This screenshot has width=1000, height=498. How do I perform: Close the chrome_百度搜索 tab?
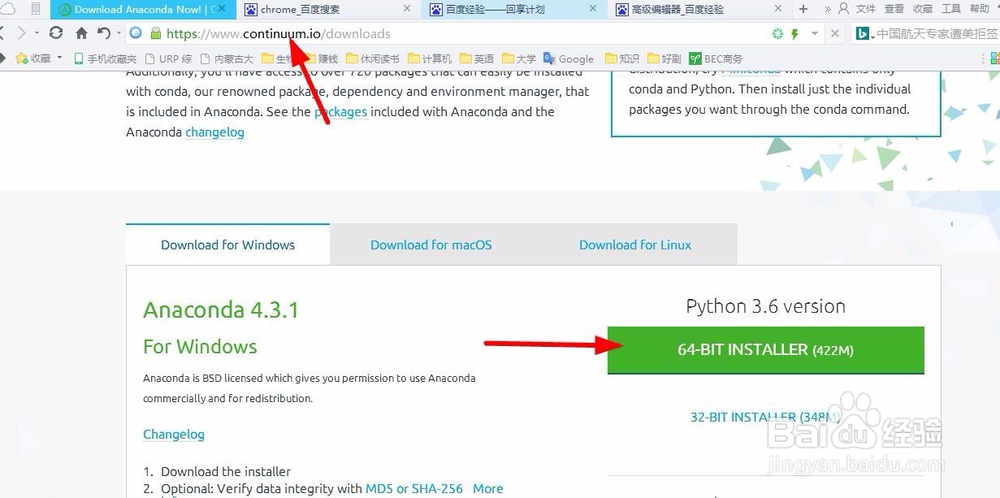(x=408, y=9)
